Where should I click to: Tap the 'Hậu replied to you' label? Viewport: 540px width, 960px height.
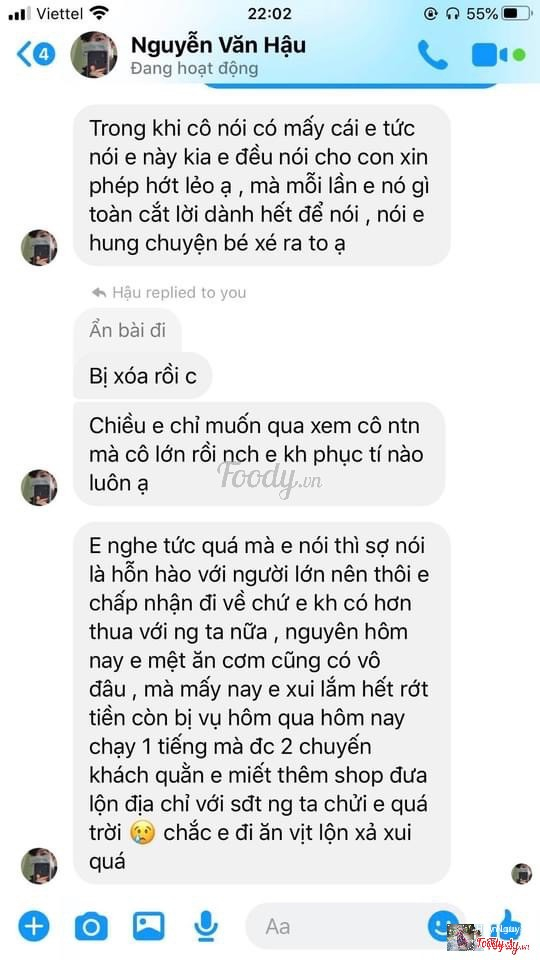point(169,293)
